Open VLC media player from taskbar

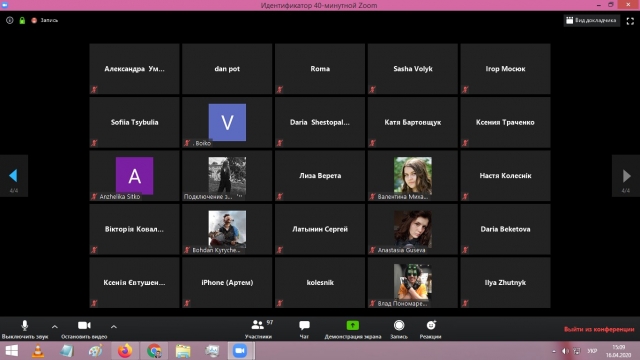click(38, 351)
